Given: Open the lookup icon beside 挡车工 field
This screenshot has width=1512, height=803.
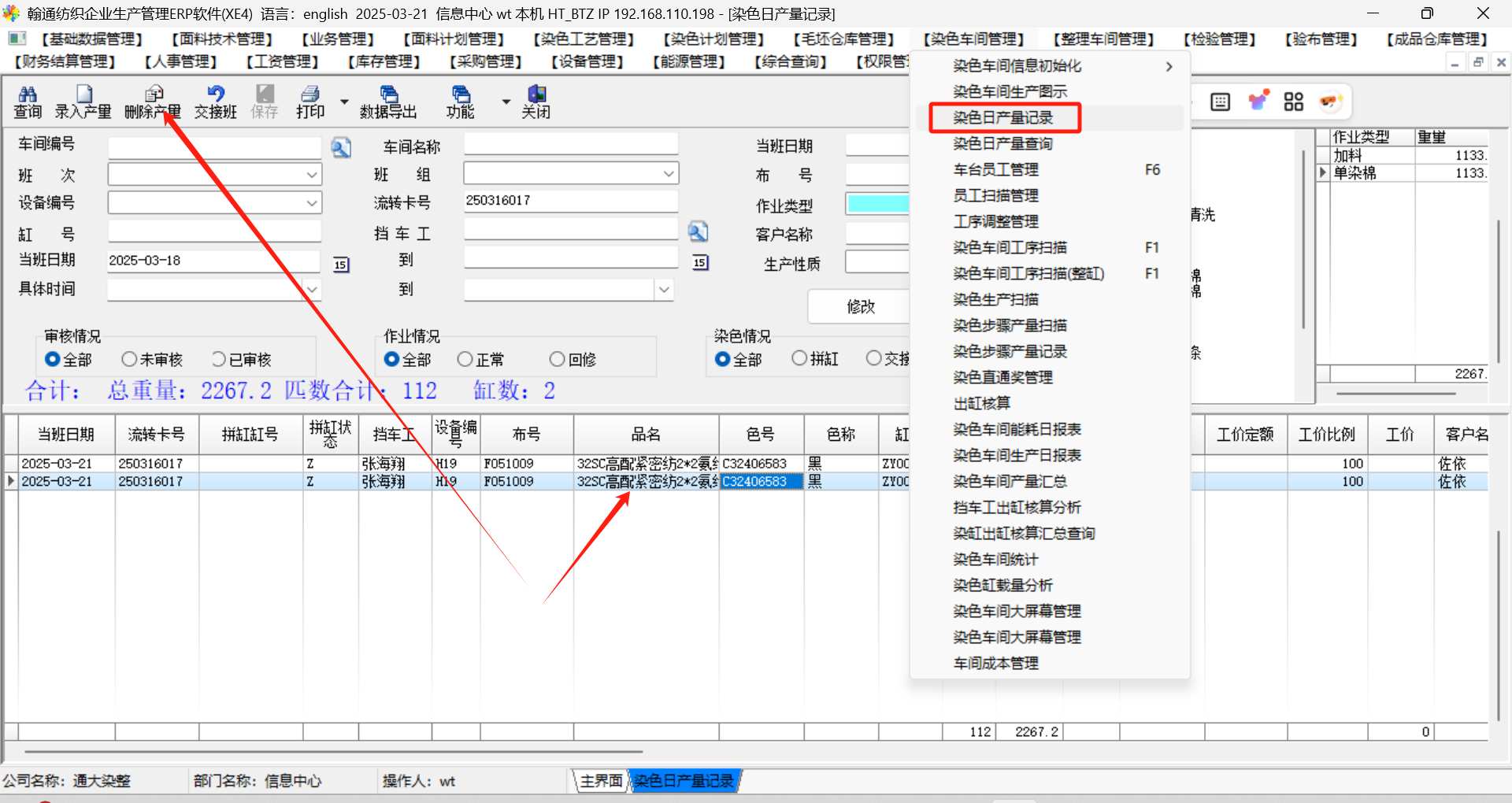Looking at the screenshot, I should tap(698, 231).
